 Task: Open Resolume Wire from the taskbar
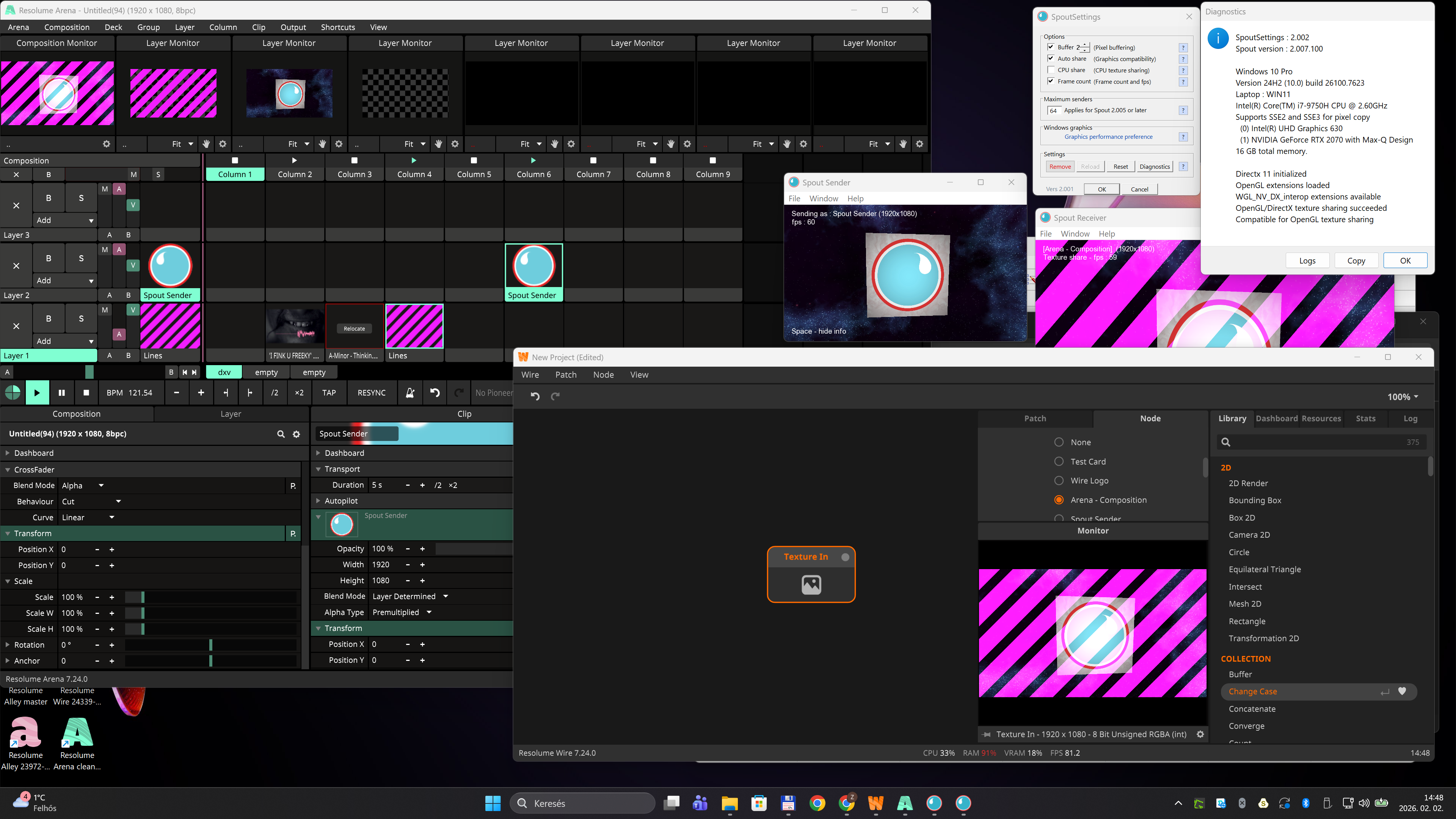[x=875, y=803]
